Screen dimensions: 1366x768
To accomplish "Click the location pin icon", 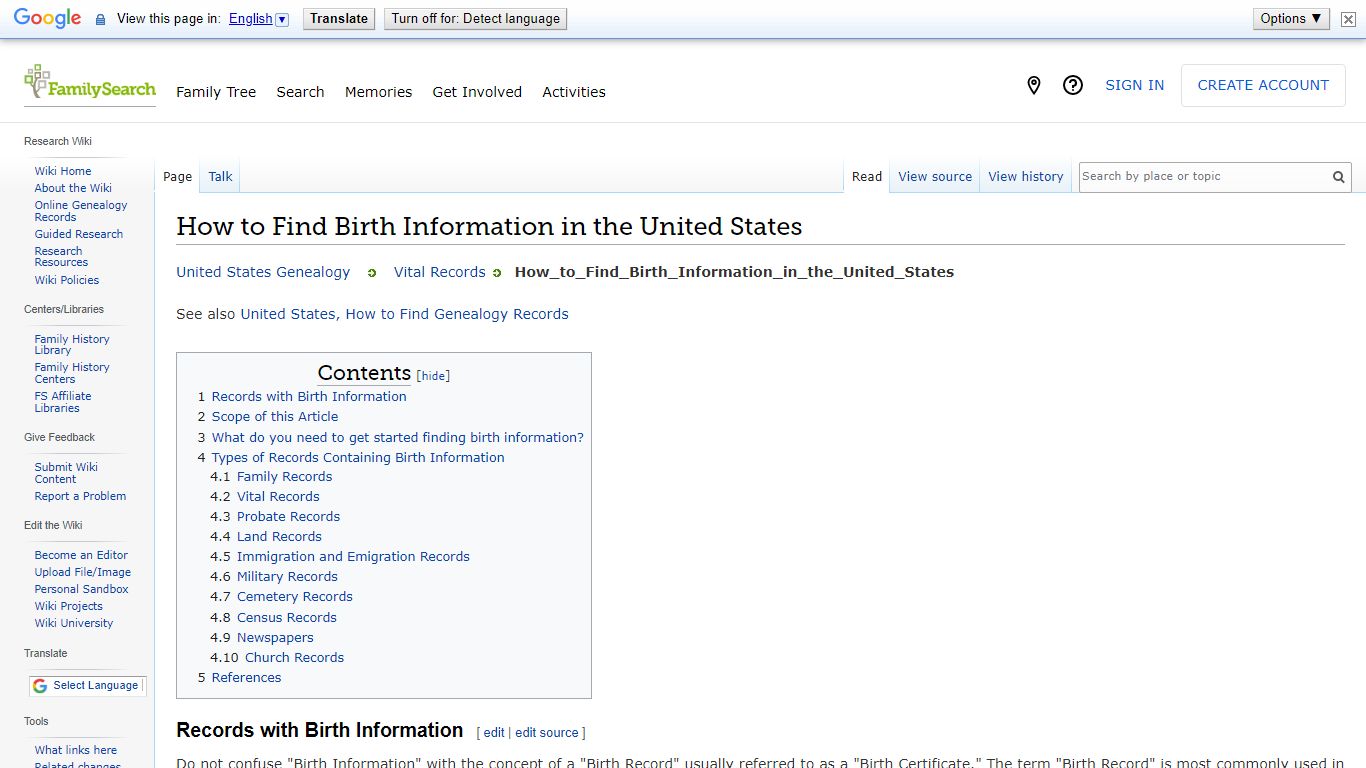I will (x=1034, y=86).
